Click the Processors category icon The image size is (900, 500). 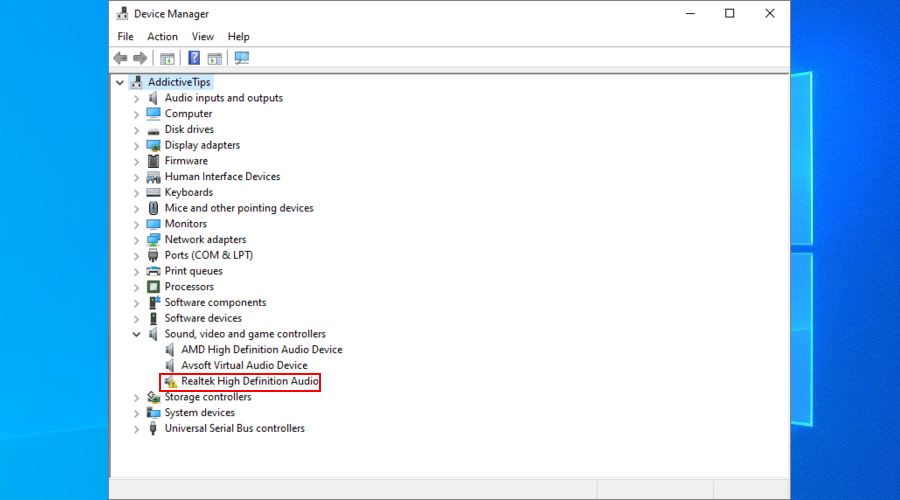[153, 286]
